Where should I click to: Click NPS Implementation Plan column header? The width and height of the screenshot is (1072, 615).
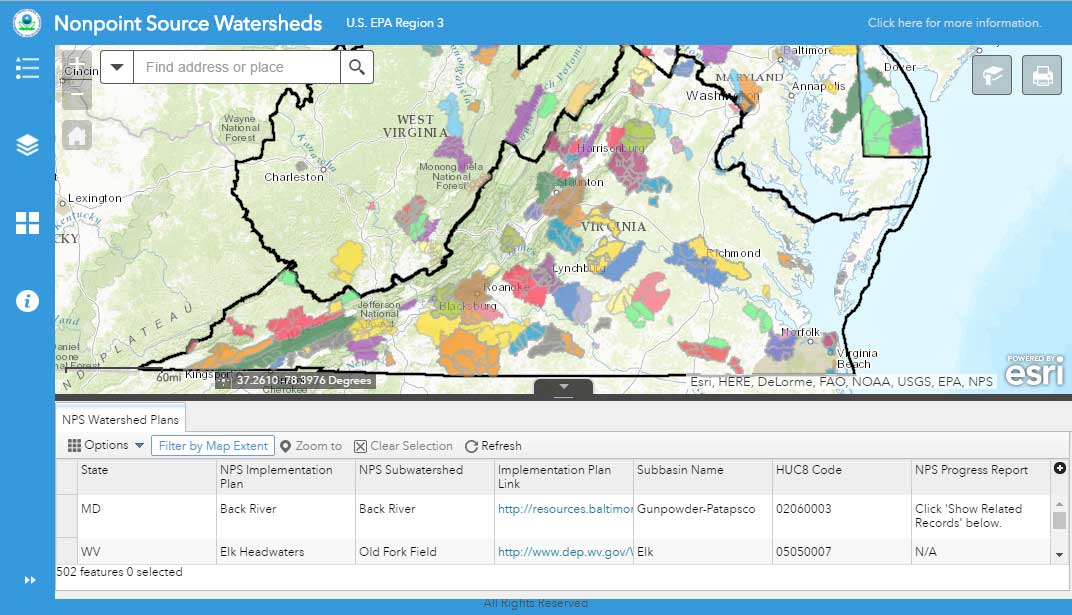pyautogui.click(x=286, y=476)
